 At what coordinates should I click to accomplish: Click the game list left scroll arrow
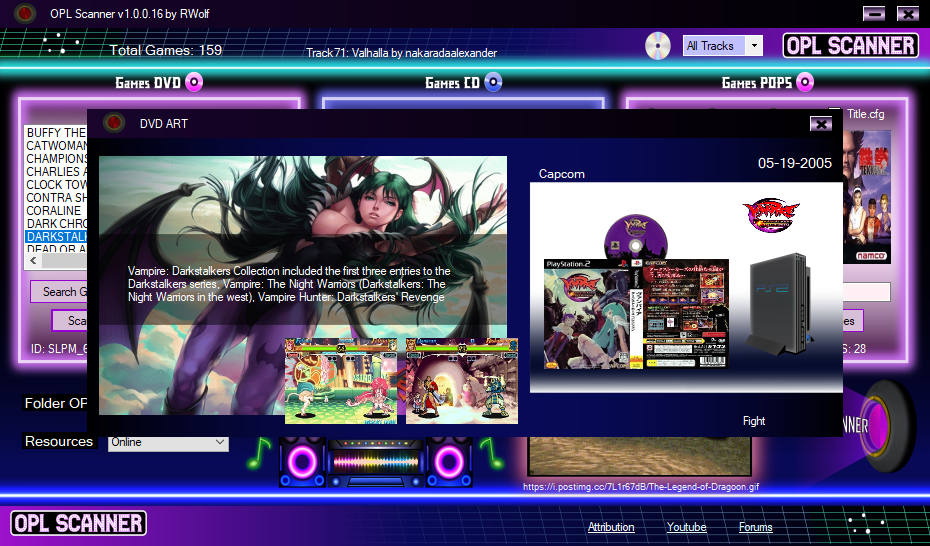pos(33,261)
